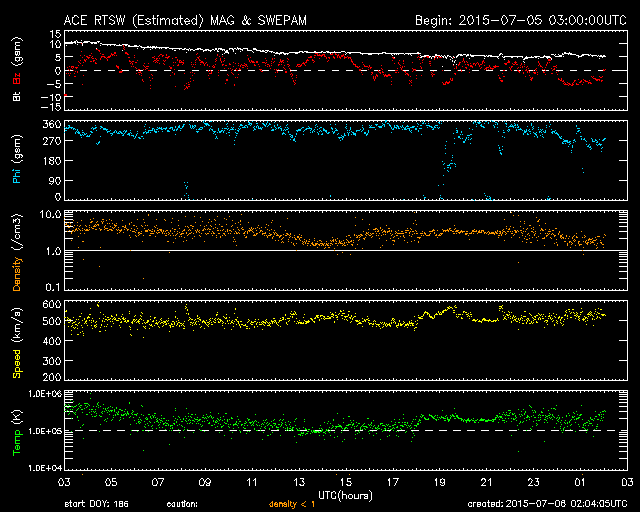Click the 360 tick on Phi axis
The image size is (640, 512).
(x=52, y=126)
